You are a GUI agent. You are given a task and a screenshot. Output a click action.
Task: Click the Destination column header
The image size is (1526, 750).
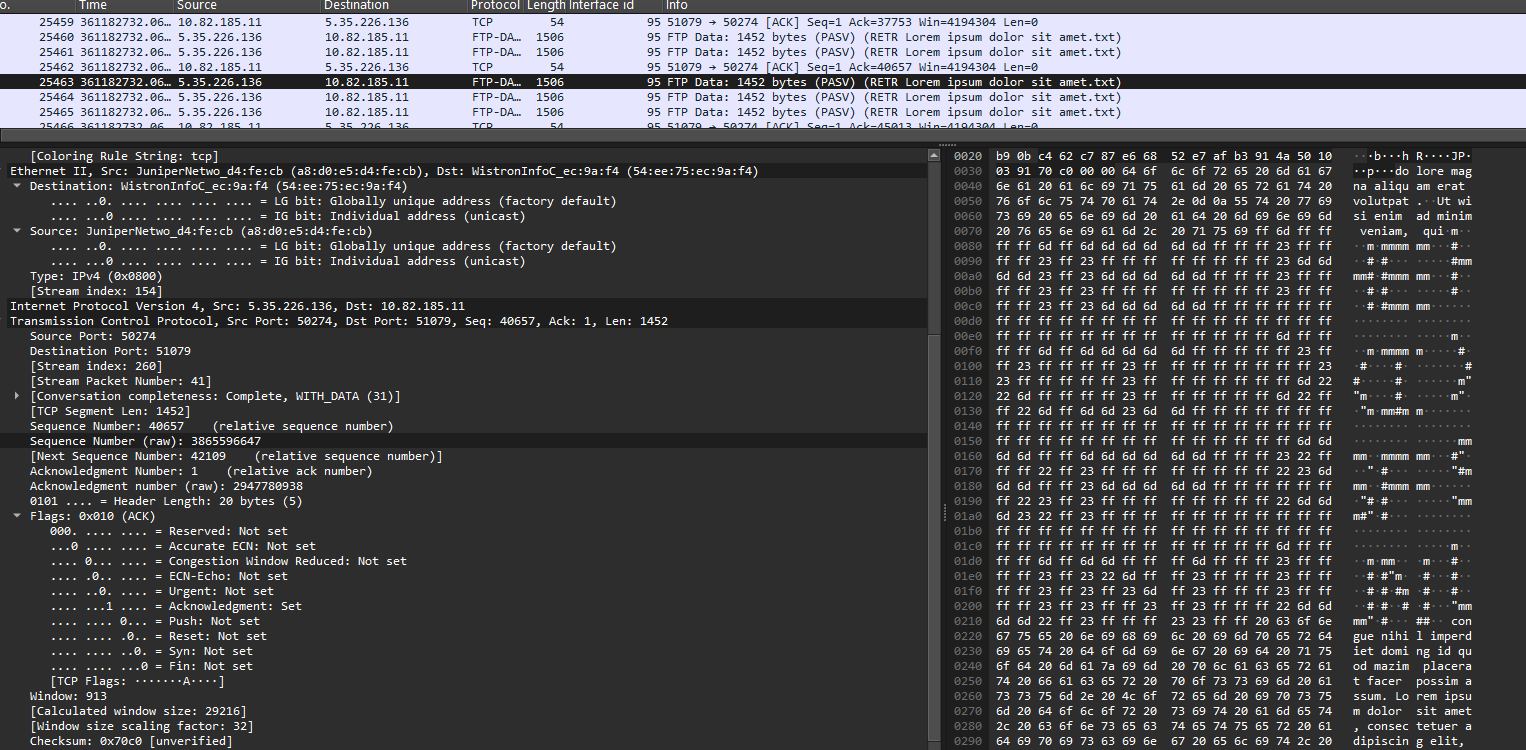coord(394,6)
